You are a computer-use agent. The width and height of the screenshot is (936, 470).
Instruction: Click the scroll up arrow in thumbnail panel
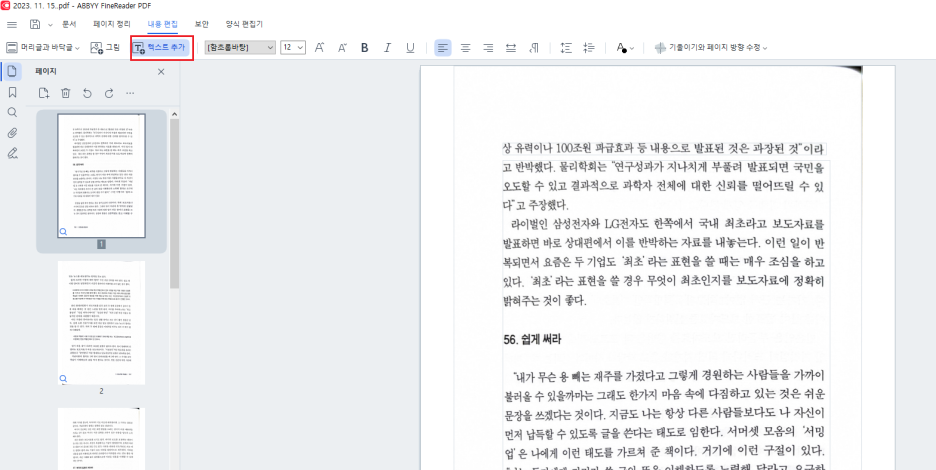(x=175, y=113)
